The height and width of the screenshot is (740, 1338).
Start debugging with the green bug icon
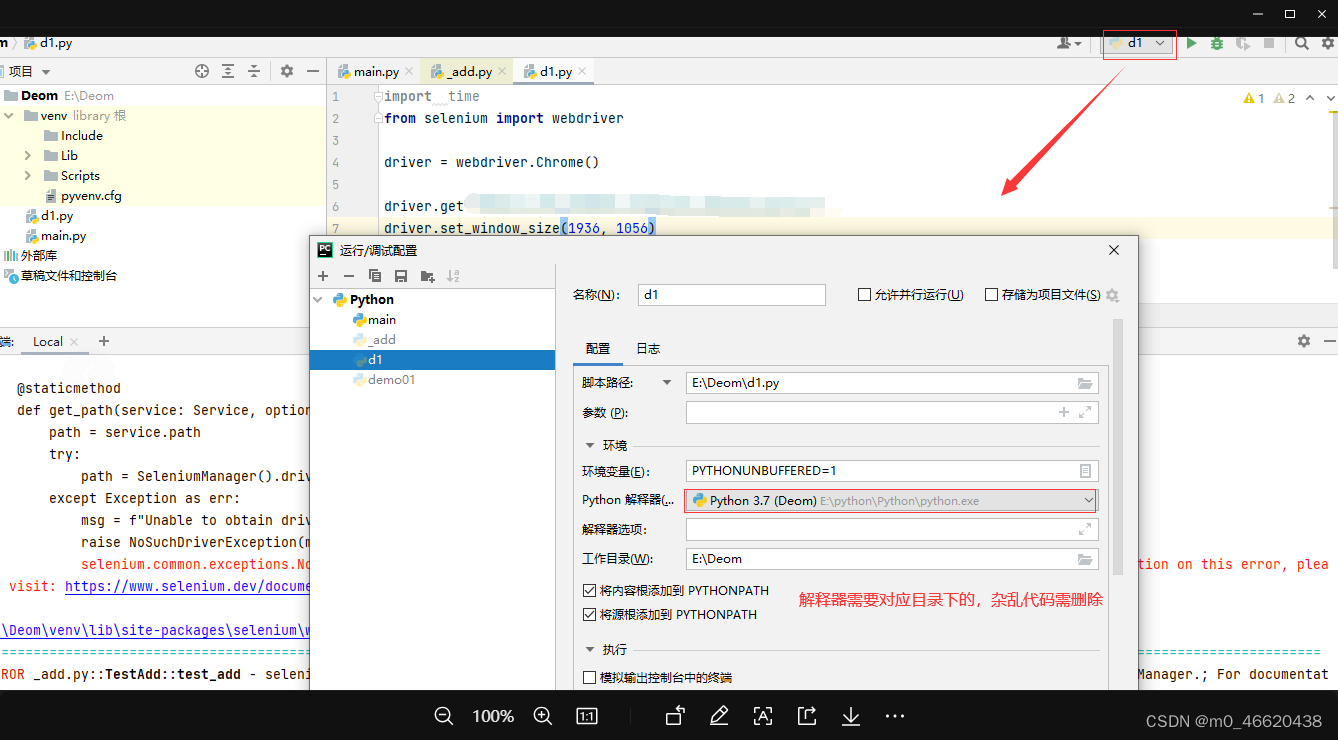tap(1217, 43)
